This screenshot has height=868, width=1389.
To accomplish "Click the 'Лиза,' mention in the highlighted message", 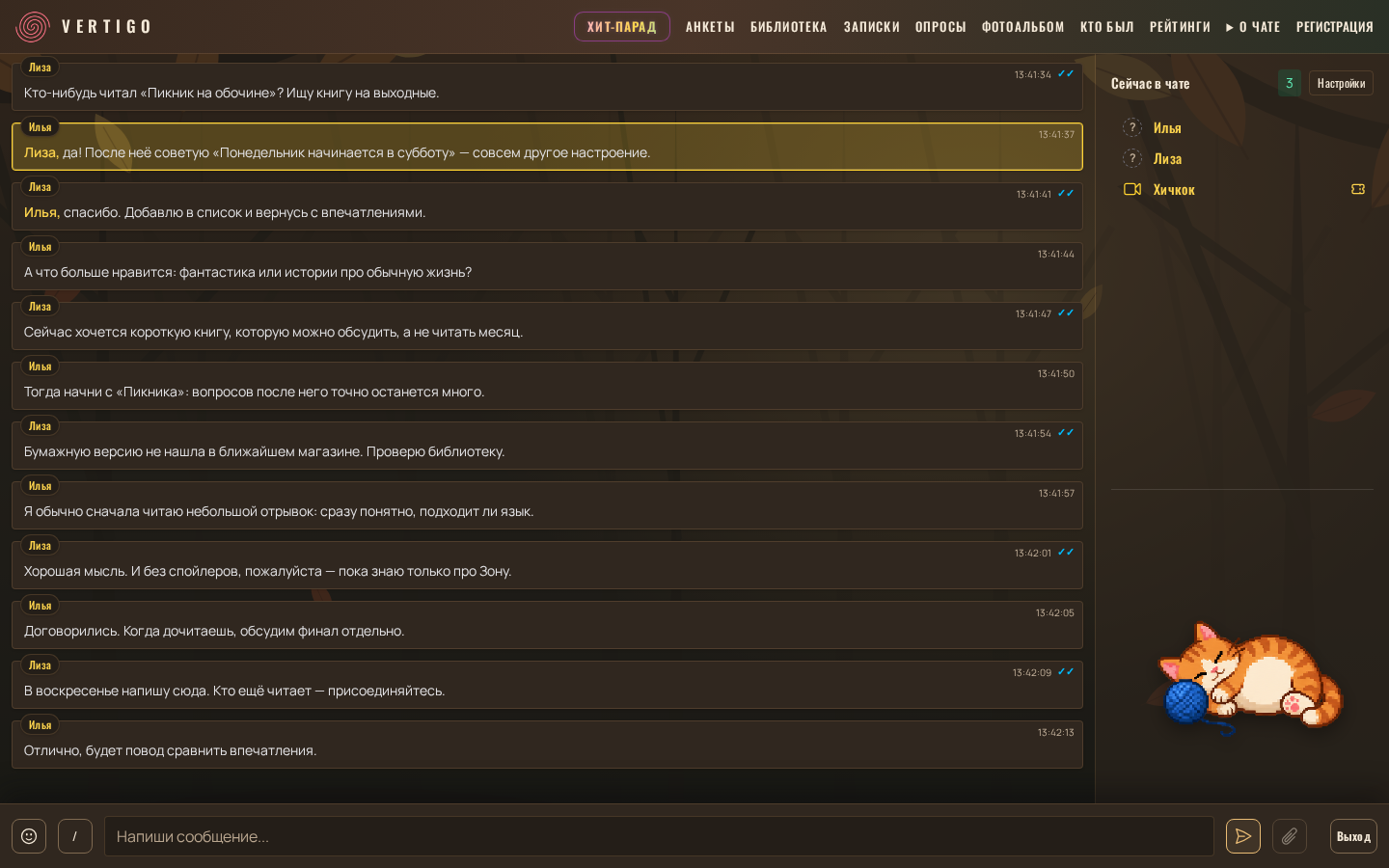I will (x=41, y=152).
